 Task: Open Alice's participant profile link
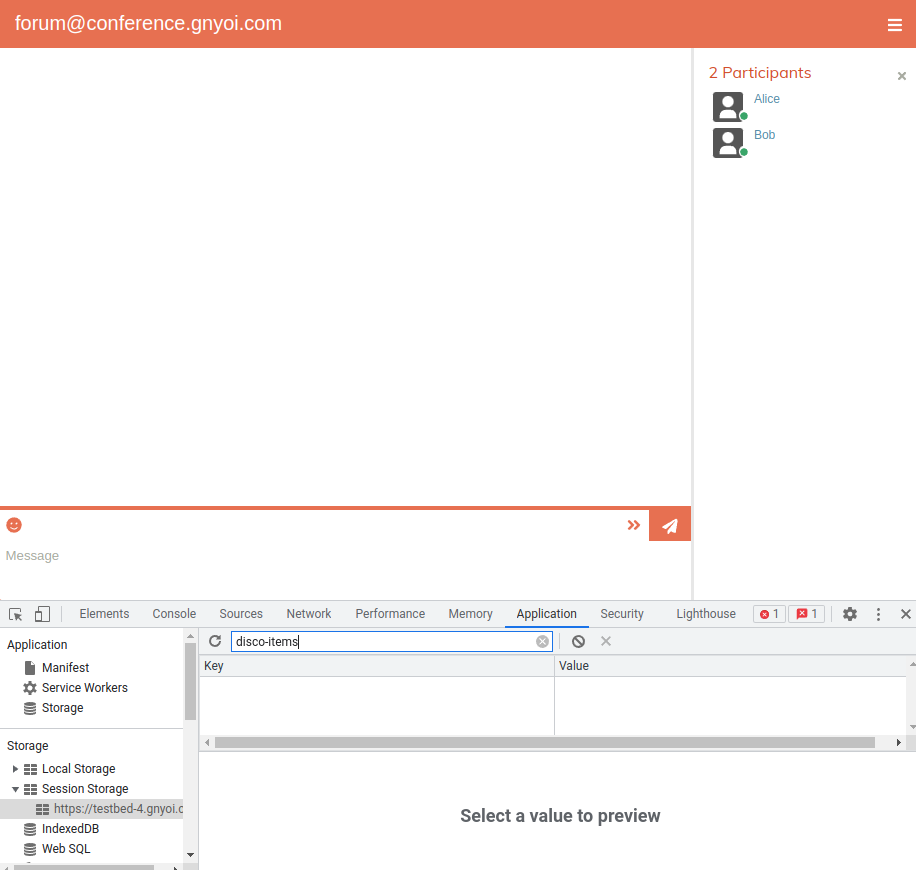point(766,98)
